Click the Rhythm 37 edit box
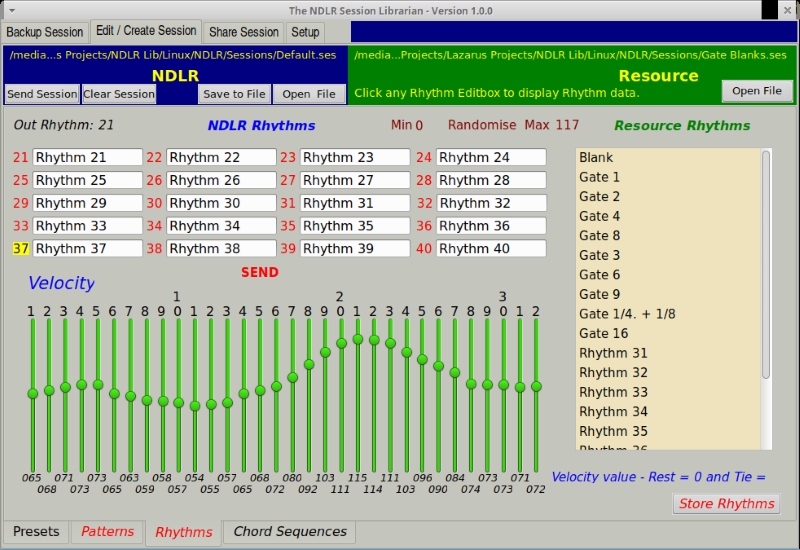 tap(87, 248)
